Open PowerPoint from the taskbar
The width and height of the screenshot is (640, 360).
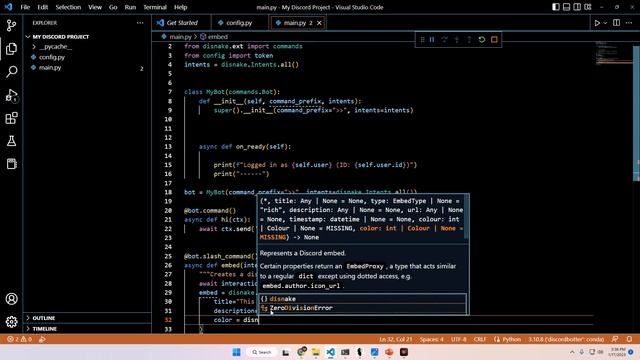pos(389,352)
